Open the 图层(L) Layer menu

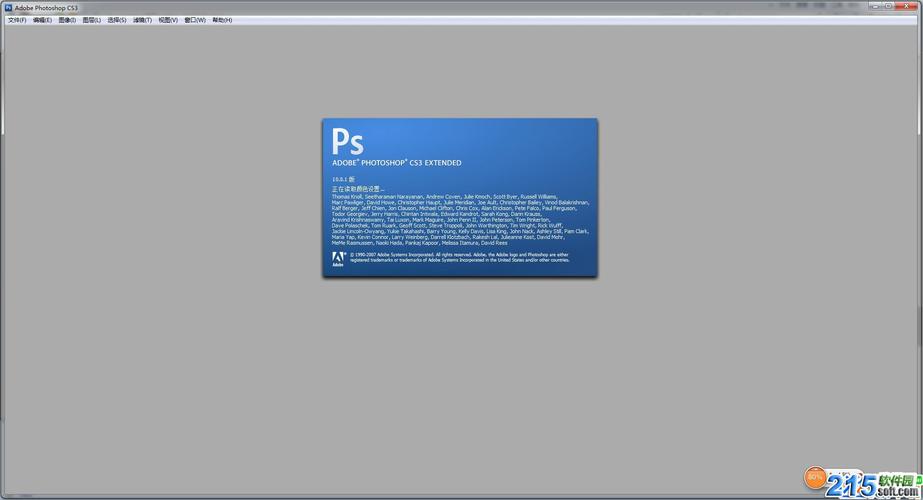tap(92, 20)
